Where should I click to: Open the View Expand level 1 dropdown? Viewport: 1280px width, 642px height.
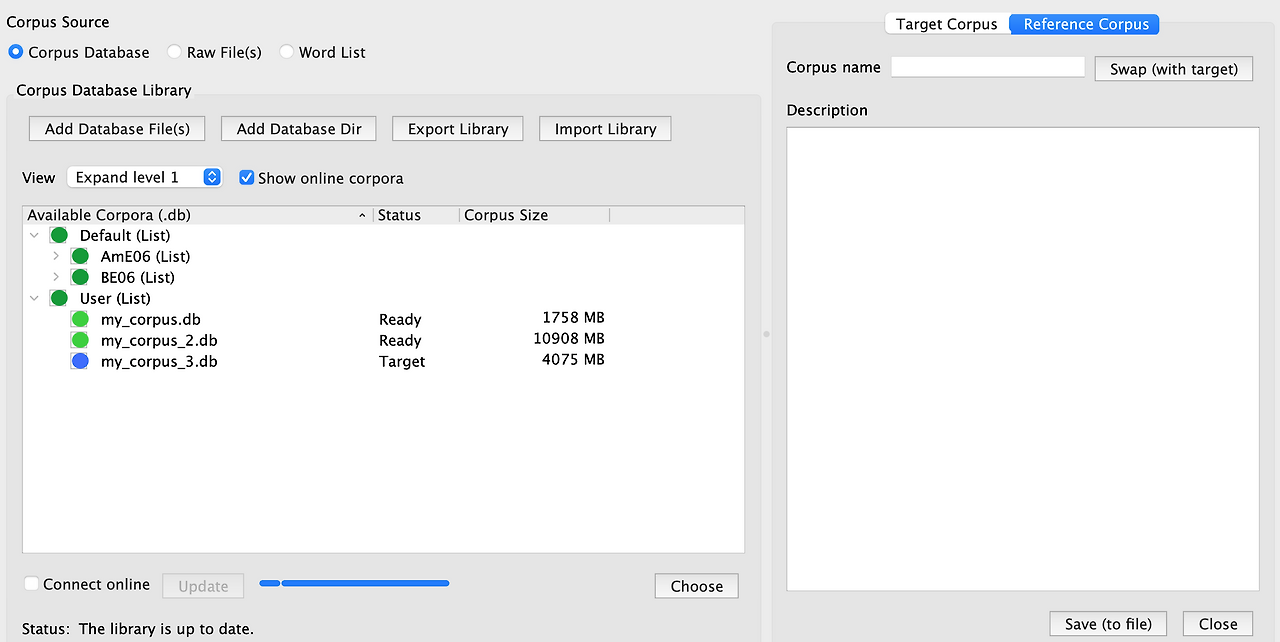tap(145, 177)
